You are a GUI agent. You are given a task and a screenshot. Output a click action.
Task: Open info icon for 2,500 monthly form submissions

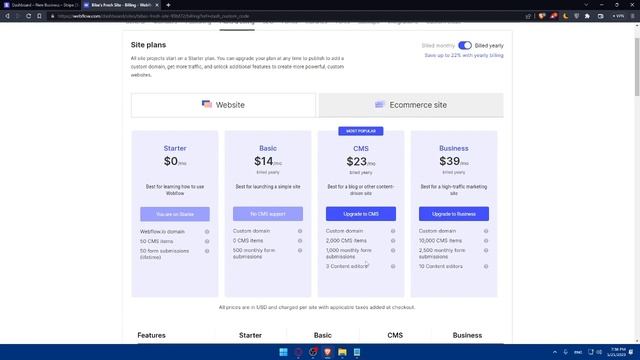point(486,251)
